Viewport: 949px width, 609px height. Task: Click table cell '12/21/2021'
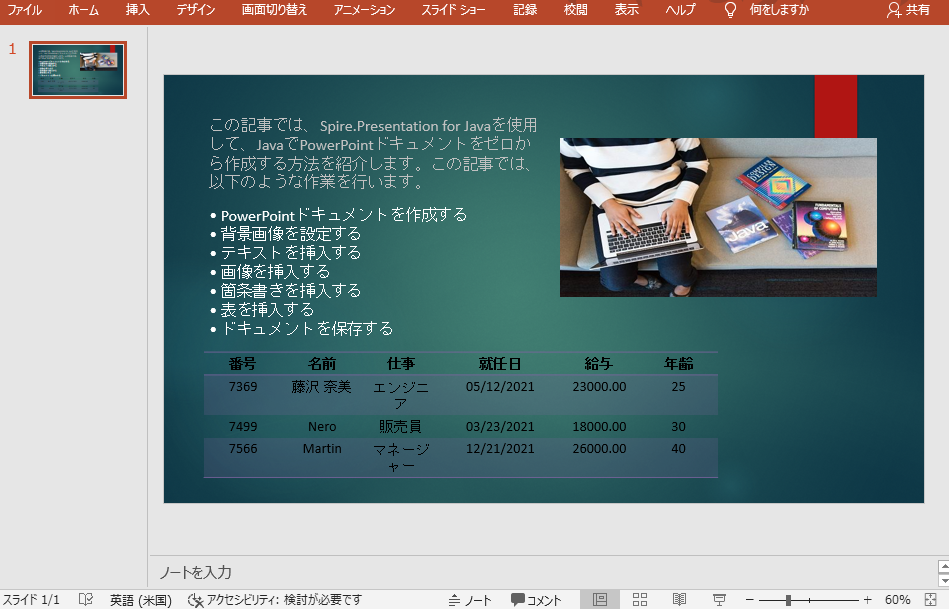pyautogui.click(x=500, y=449)
